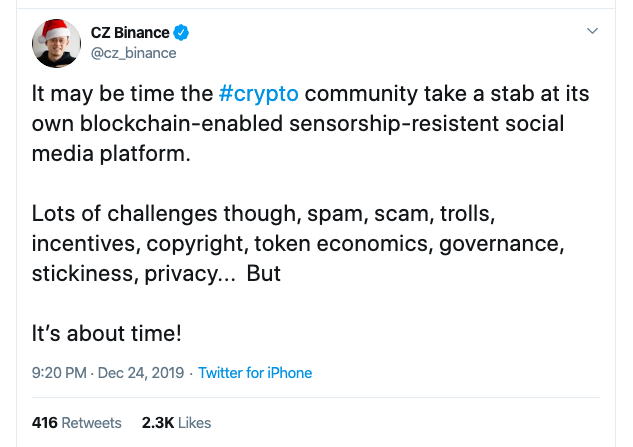Open the #crypto hashtag link

[259, 95]
